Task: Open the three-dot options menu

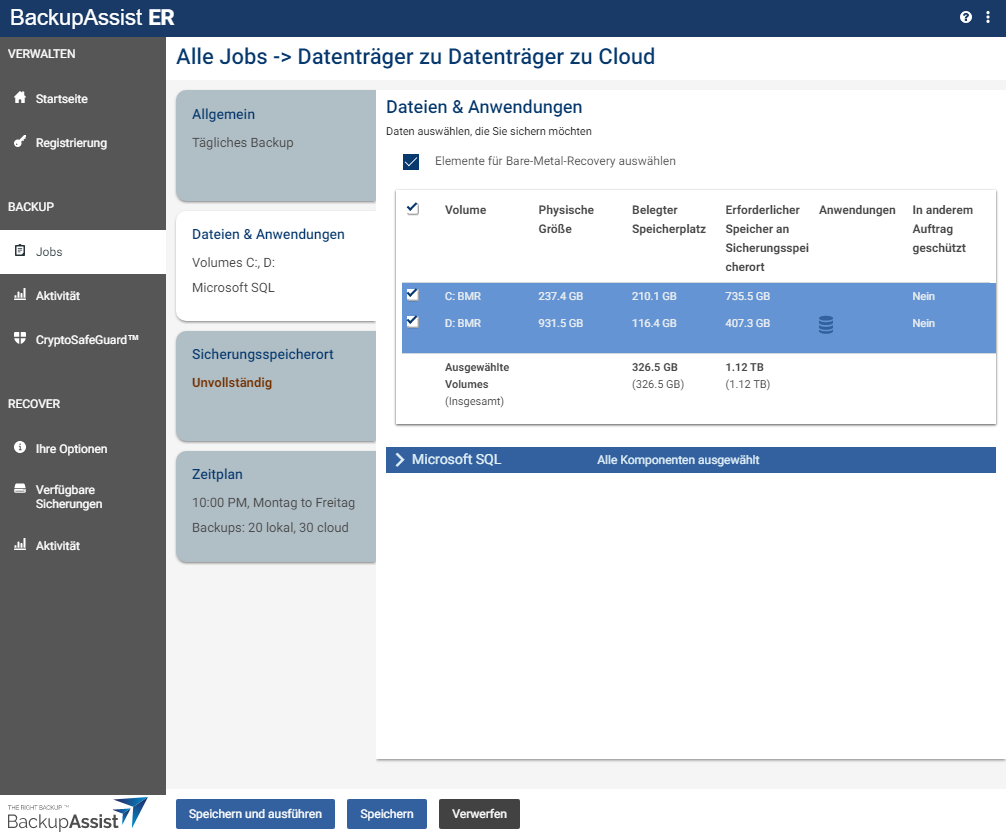Action: click(987, 17)
